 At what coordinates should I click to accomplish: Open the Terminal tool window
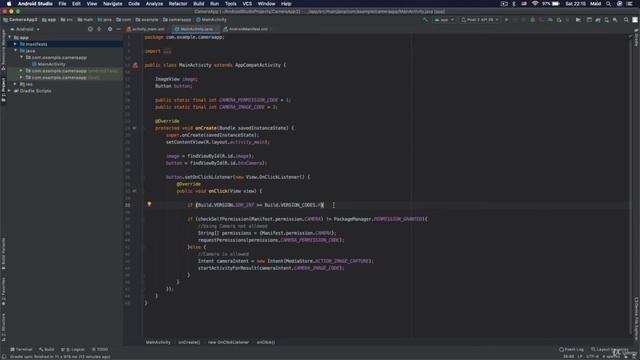(21, 349)
